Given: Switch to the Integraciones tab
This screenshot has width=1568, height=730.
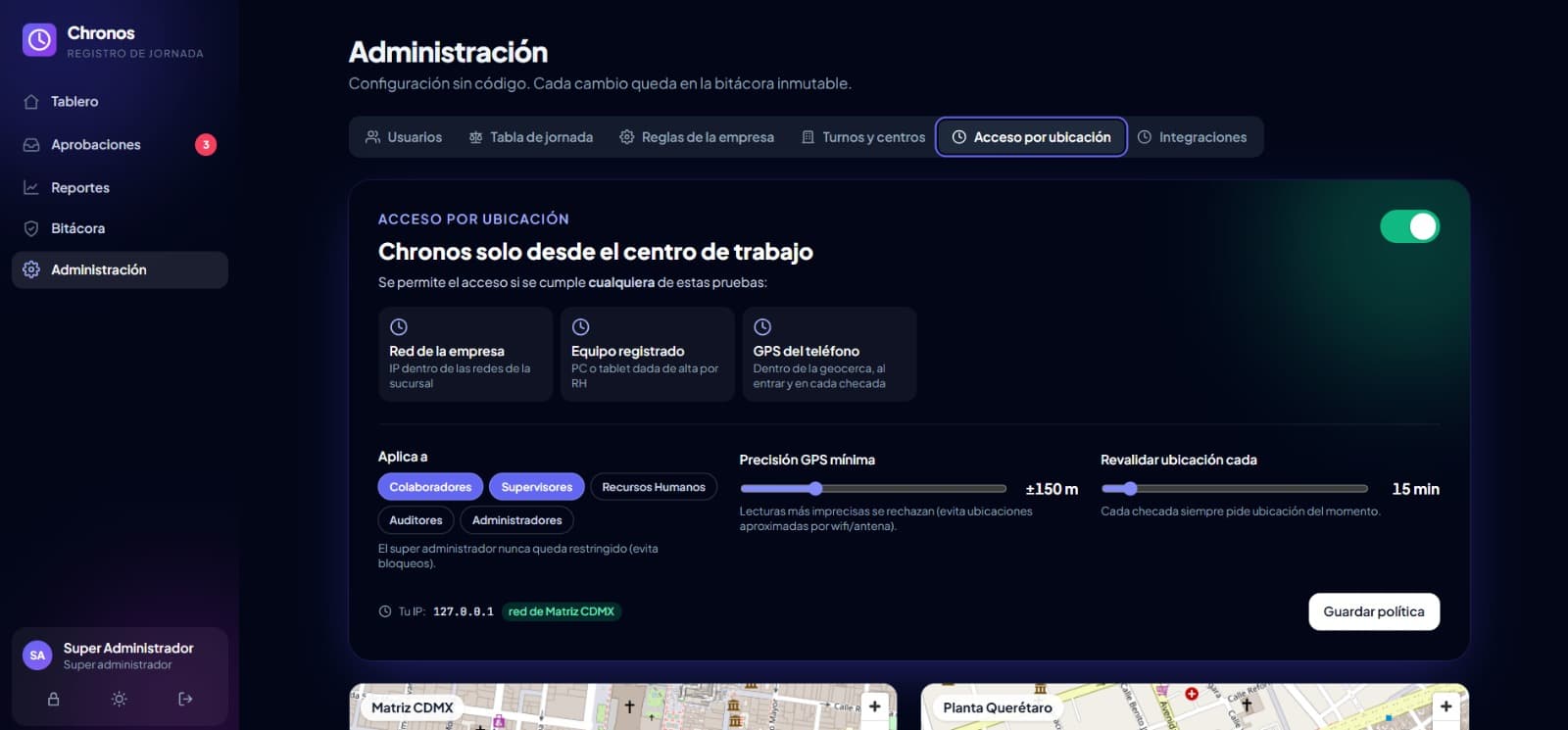Looking at the screenshot, I should [x=1193, y=137].
